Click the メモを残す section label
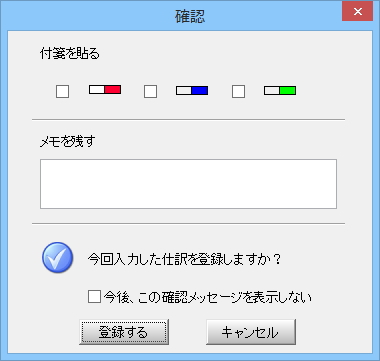 pos(67,142)
